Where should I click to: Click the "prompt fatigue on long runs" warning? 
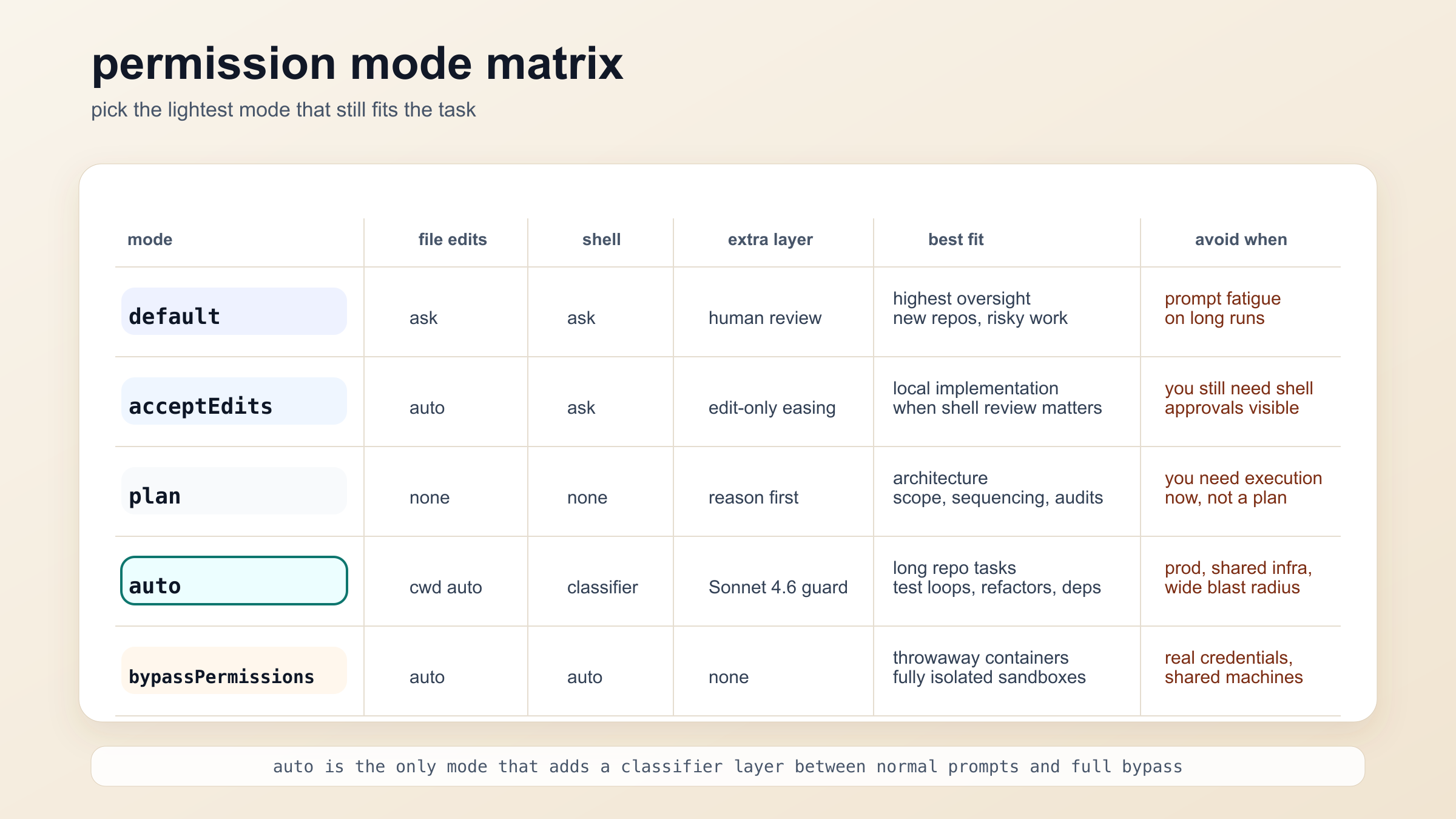point(1222,308)
